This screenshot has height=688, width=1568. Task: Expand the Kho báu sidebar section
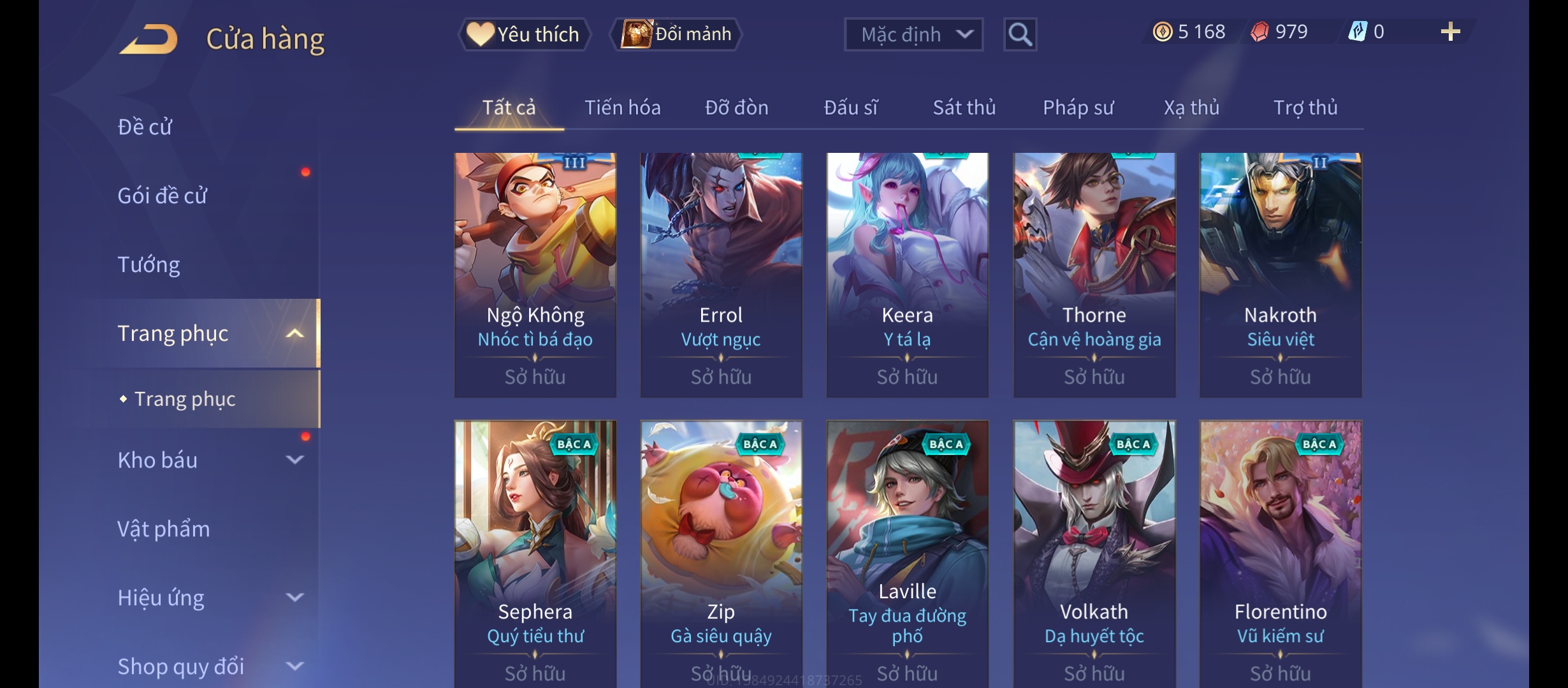pos(294,459)
